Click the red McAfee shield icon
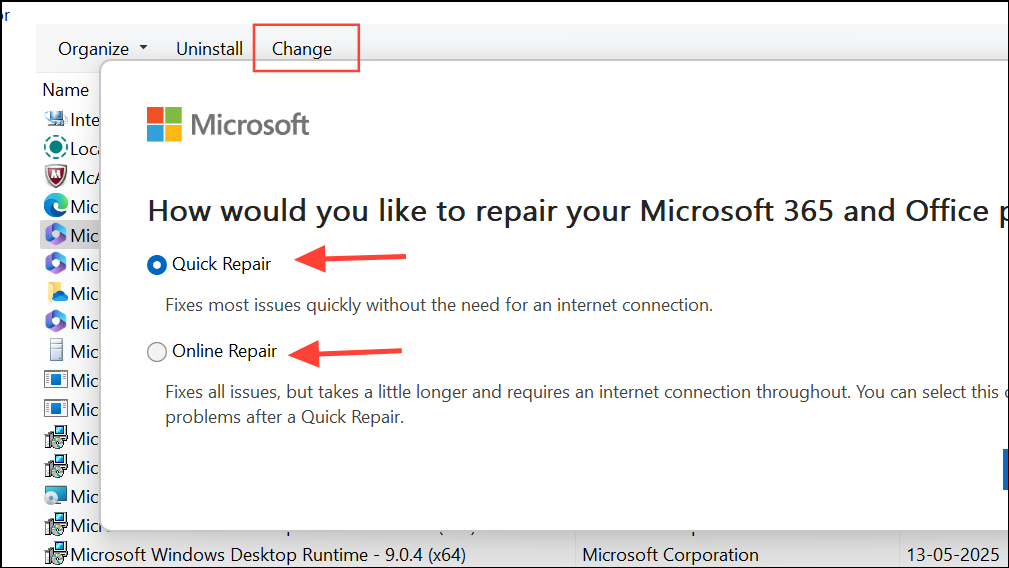The height and width of the screenshot is (568, 1009). pyautogui.click(x=55, y=177)
